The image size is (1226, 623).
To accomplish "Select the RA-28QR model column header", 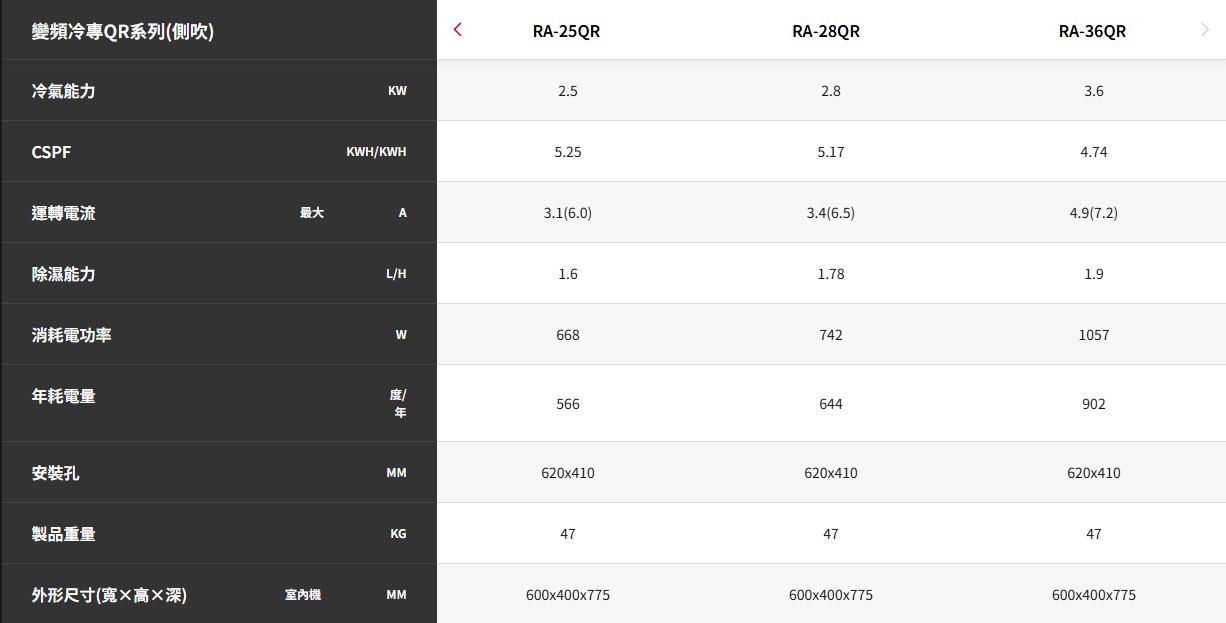I will click(x=826, y=31).
